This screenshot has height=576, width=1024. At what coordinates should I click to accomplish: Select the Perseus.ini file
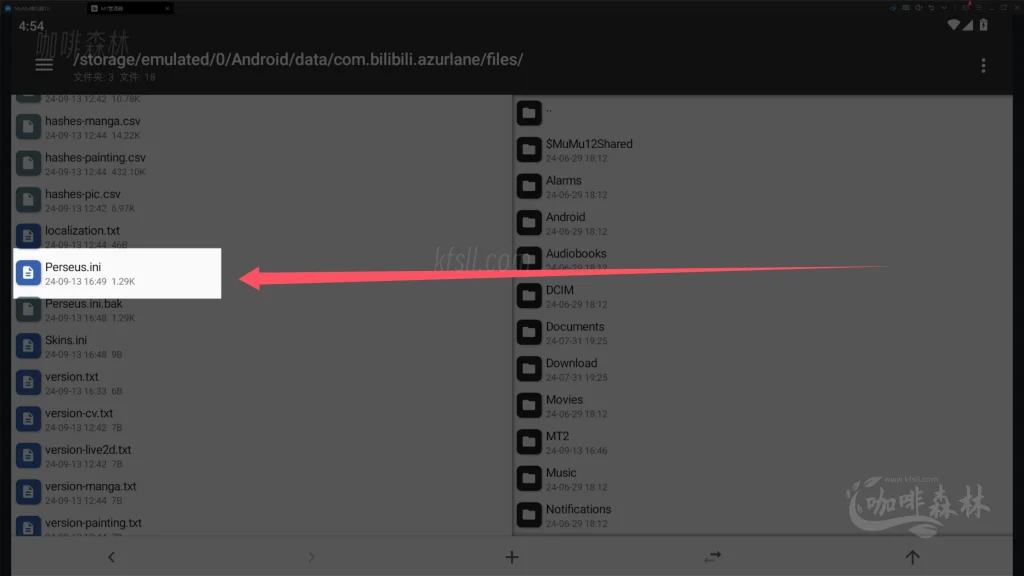(x=118, y=274)
